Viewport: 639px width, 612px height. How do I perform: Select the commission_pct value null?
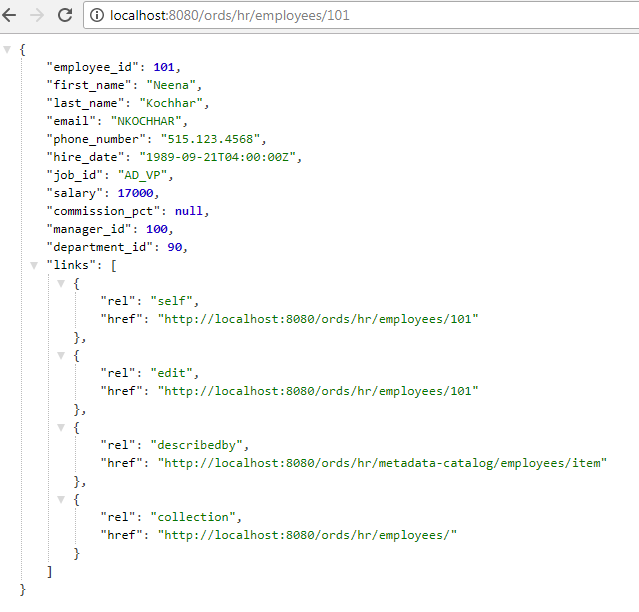point(189,211)
